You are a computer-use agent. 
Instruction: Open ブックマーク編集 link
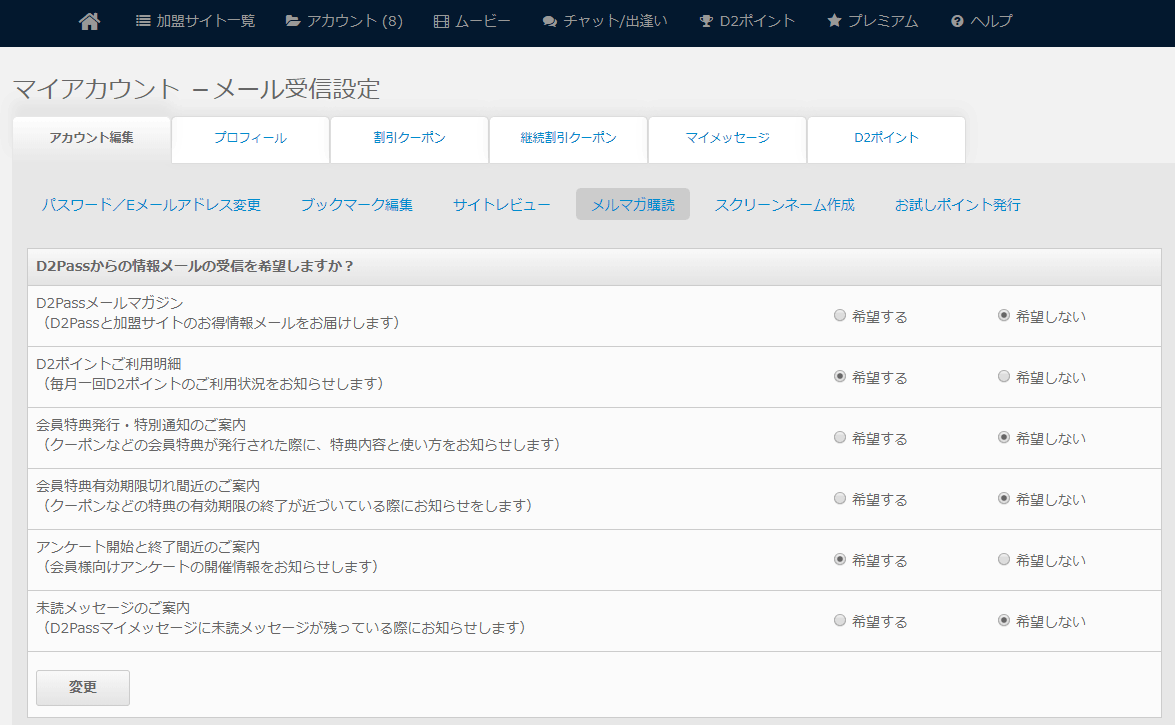click(x=357, y=205)
